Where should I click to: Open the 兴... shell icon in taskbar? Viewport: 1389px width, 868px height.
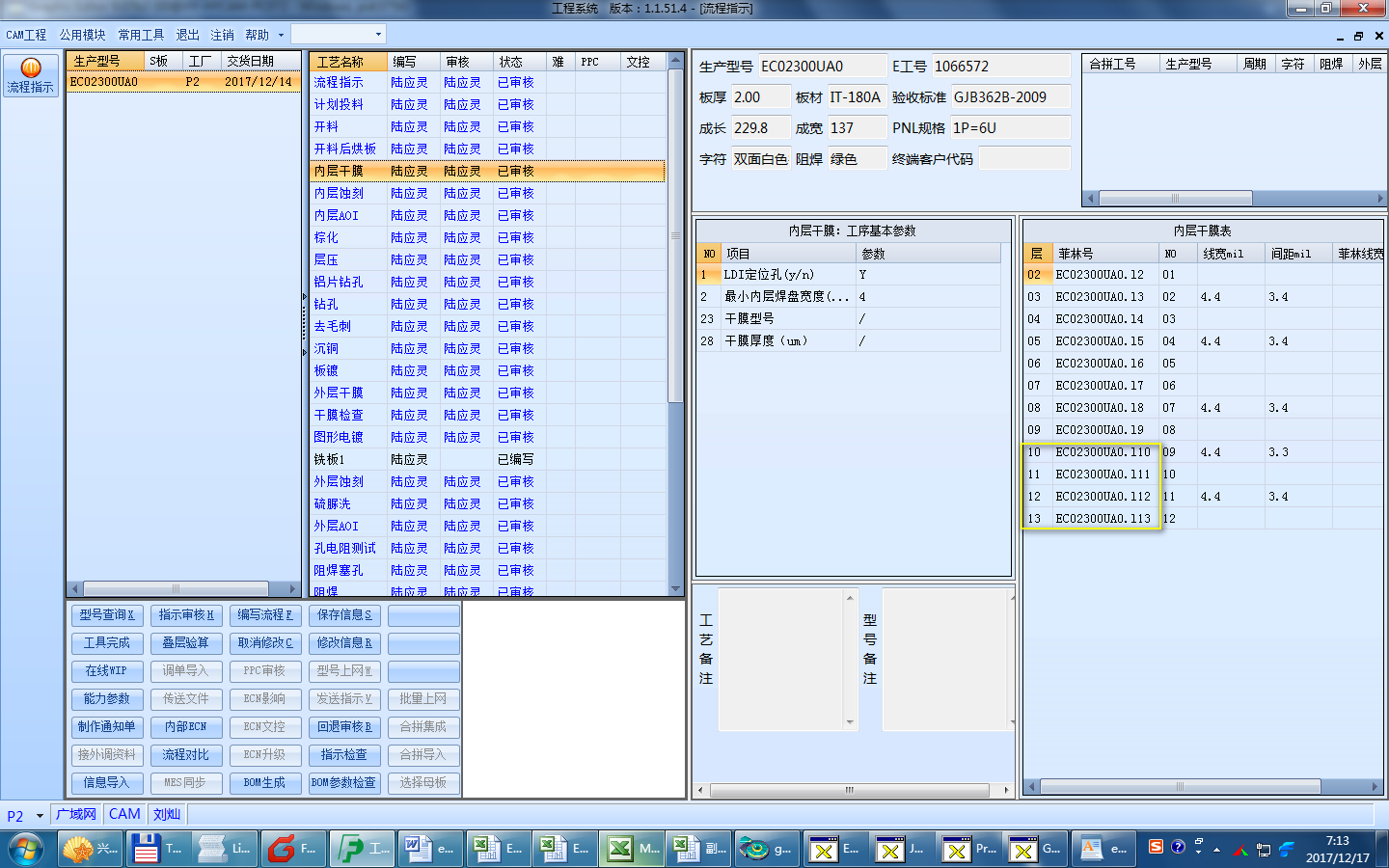(90, 849)
